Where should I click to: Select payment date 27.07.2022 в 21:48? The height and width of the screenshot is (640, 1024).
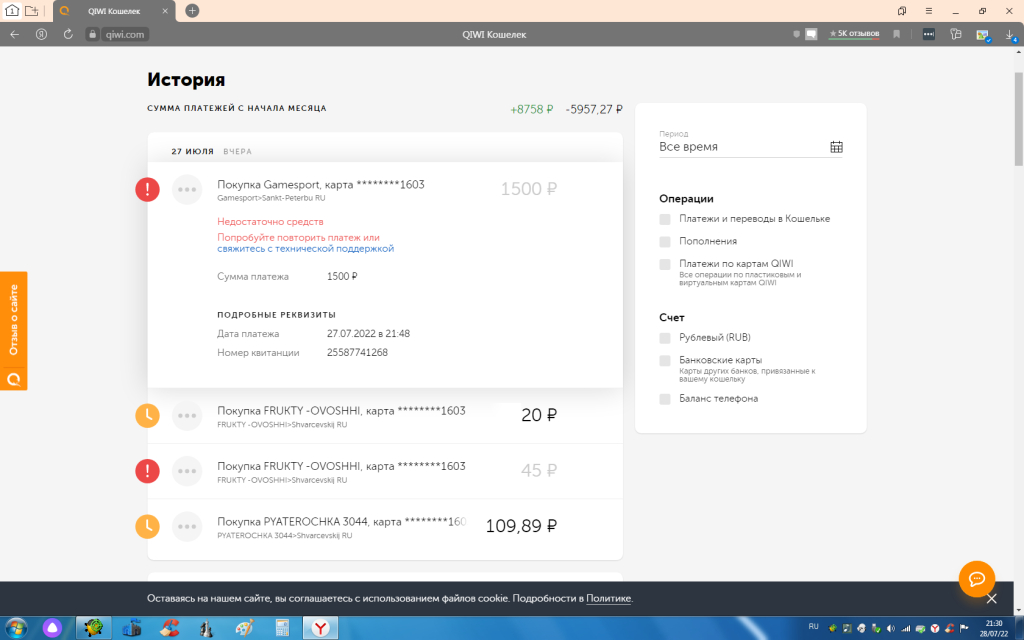pyautogui.click(x=368, y=334)
